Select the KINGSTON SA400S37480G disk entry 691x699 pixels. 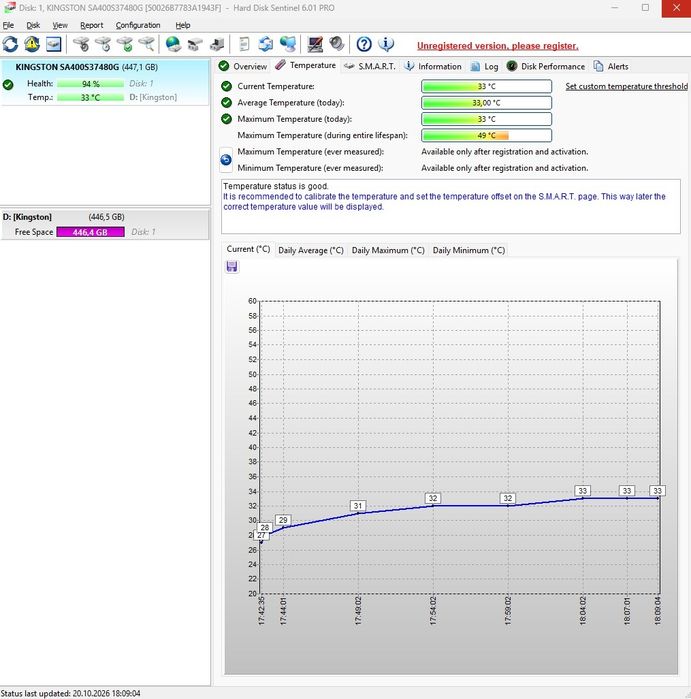tap(104, 82)
